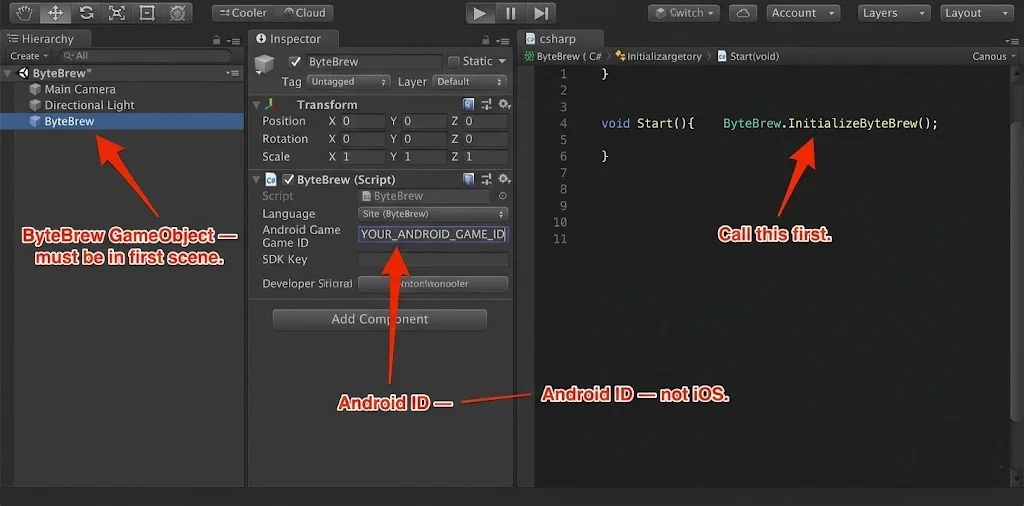This screenshot has height=506, width=1024.
Task: Open the Language dropdown Site (ByteBrew)
Action: (x=433, y=213)
